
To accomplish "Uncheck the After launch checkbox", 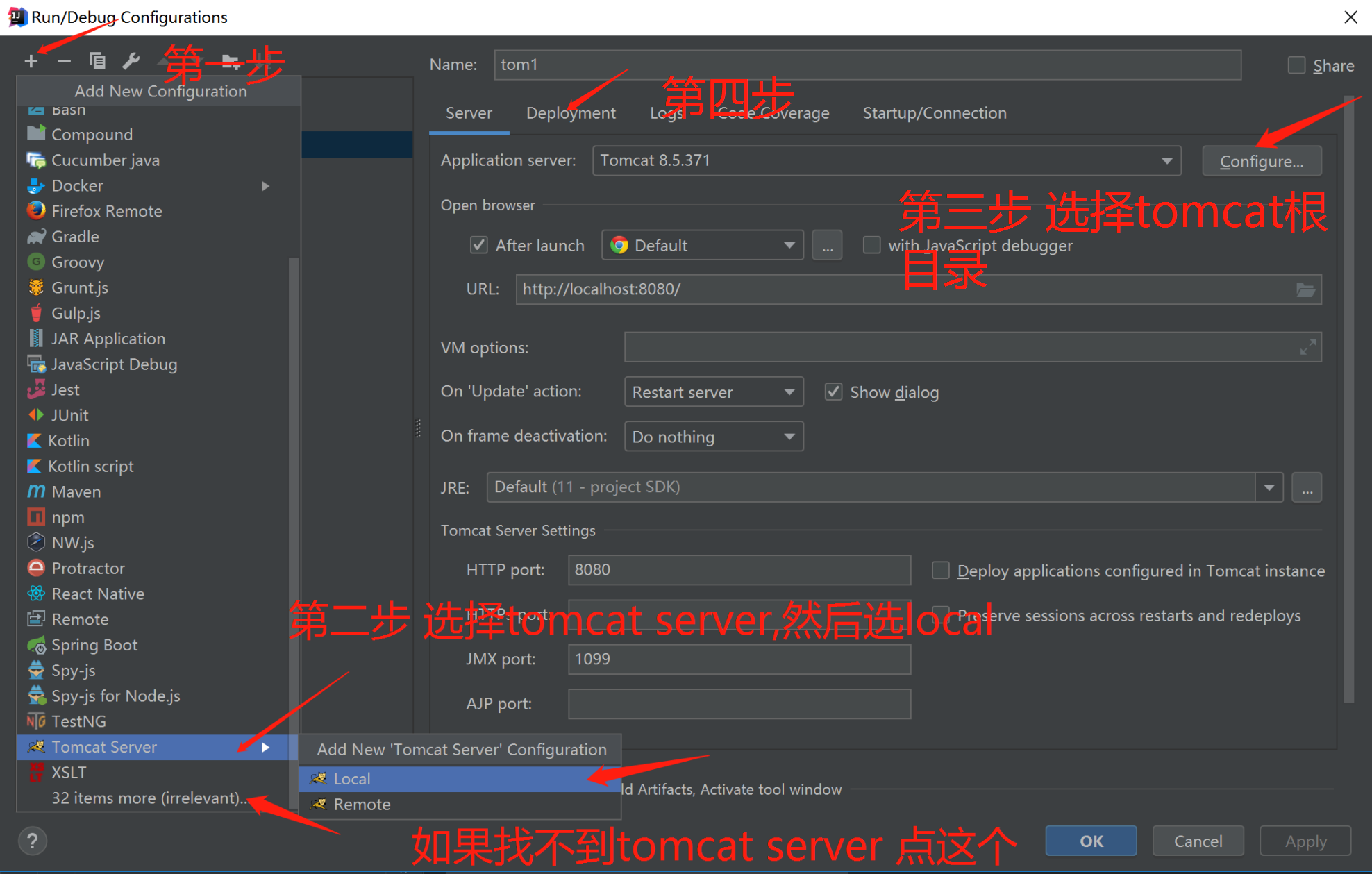I will coord(478,245).
